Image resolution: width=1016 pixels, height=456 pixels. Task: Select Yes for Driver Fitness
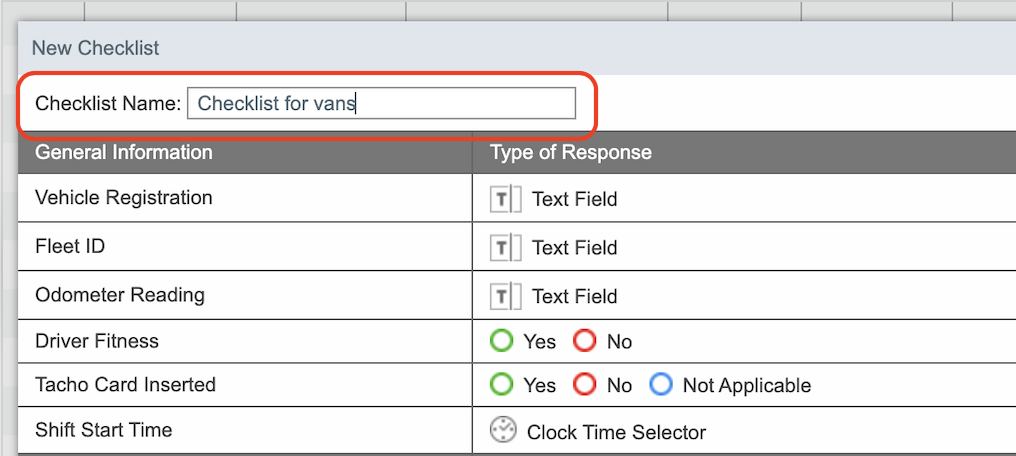[x=501, y=341]
